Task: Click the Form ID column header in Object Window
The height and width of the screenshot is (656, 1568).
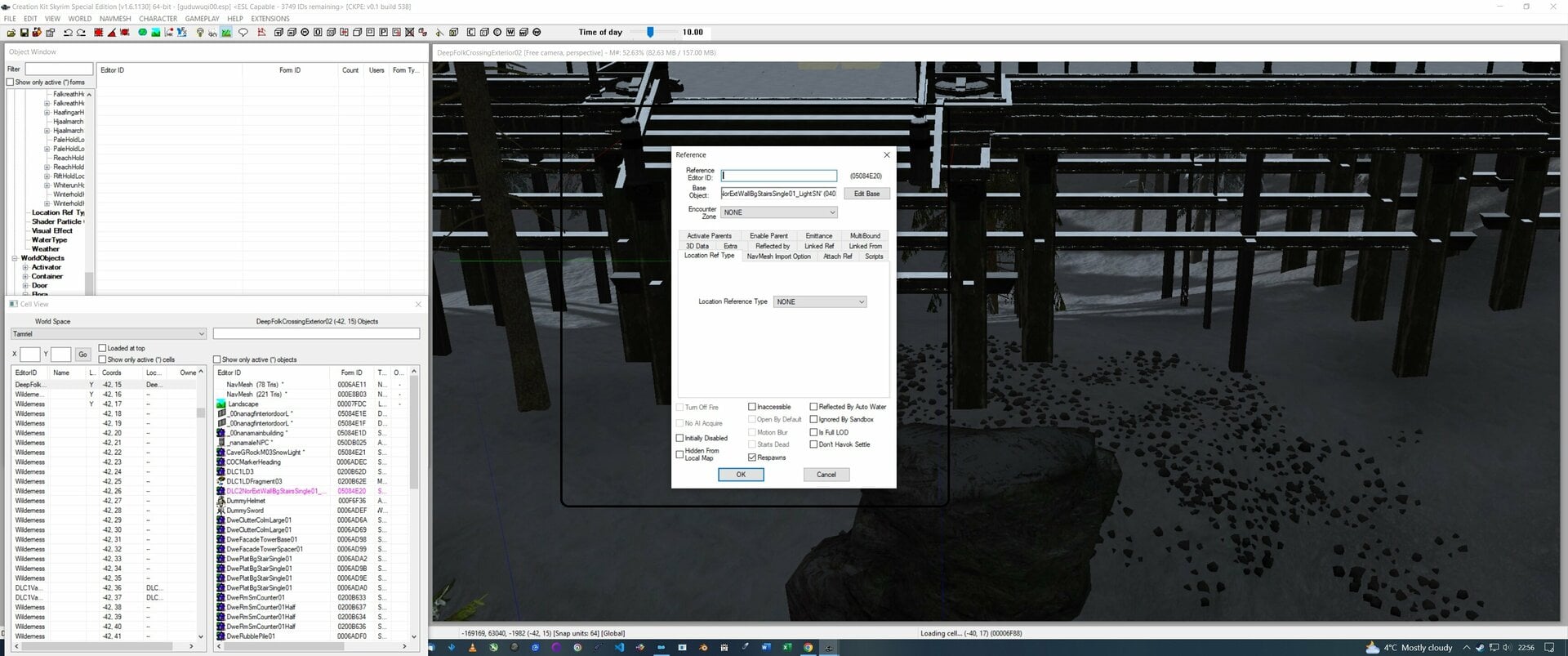Action: [290, 70]
